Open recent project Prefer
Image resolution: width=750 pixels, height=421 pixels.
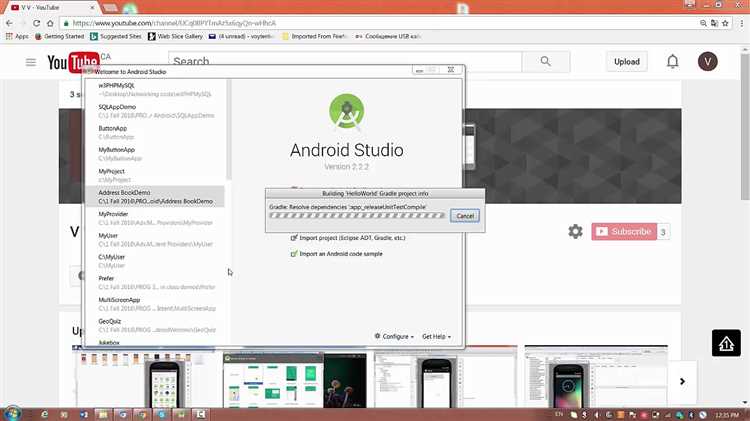coord(154,282)
